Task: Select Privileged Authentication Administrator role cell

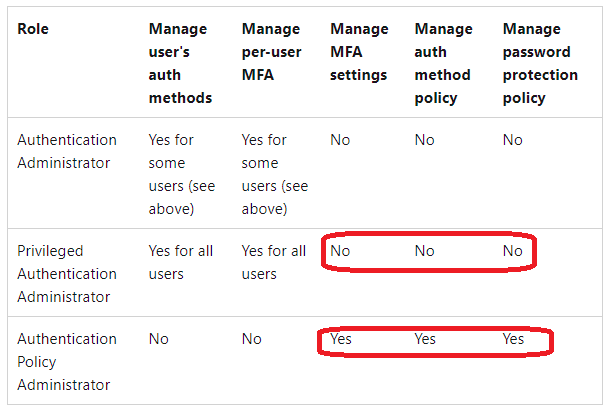Action: 67,274
